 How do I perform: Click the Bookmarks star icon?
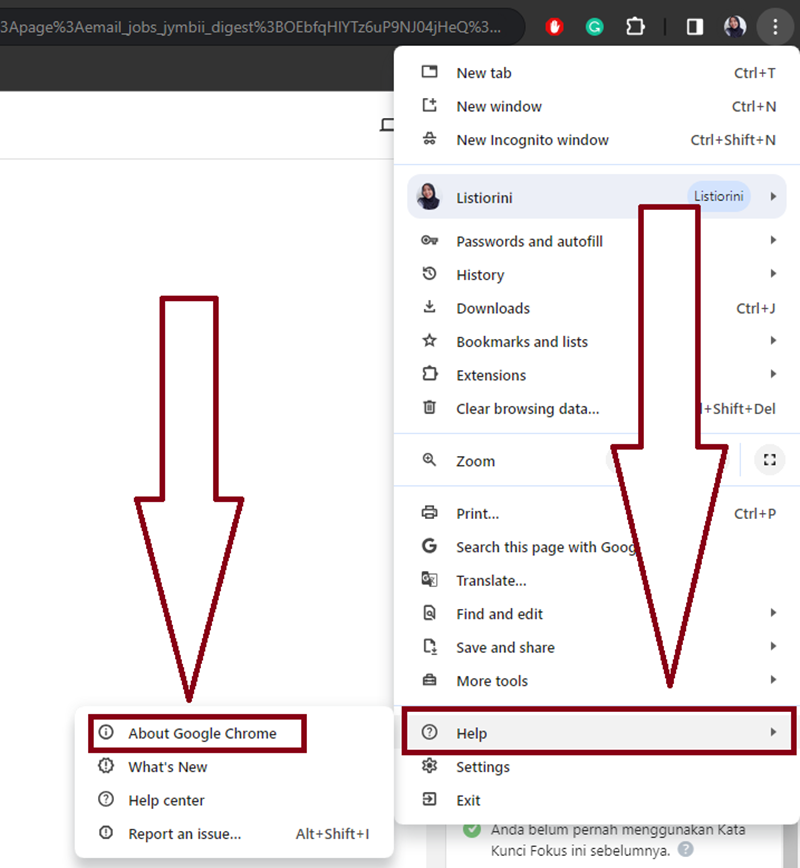(x=430, y=340)
